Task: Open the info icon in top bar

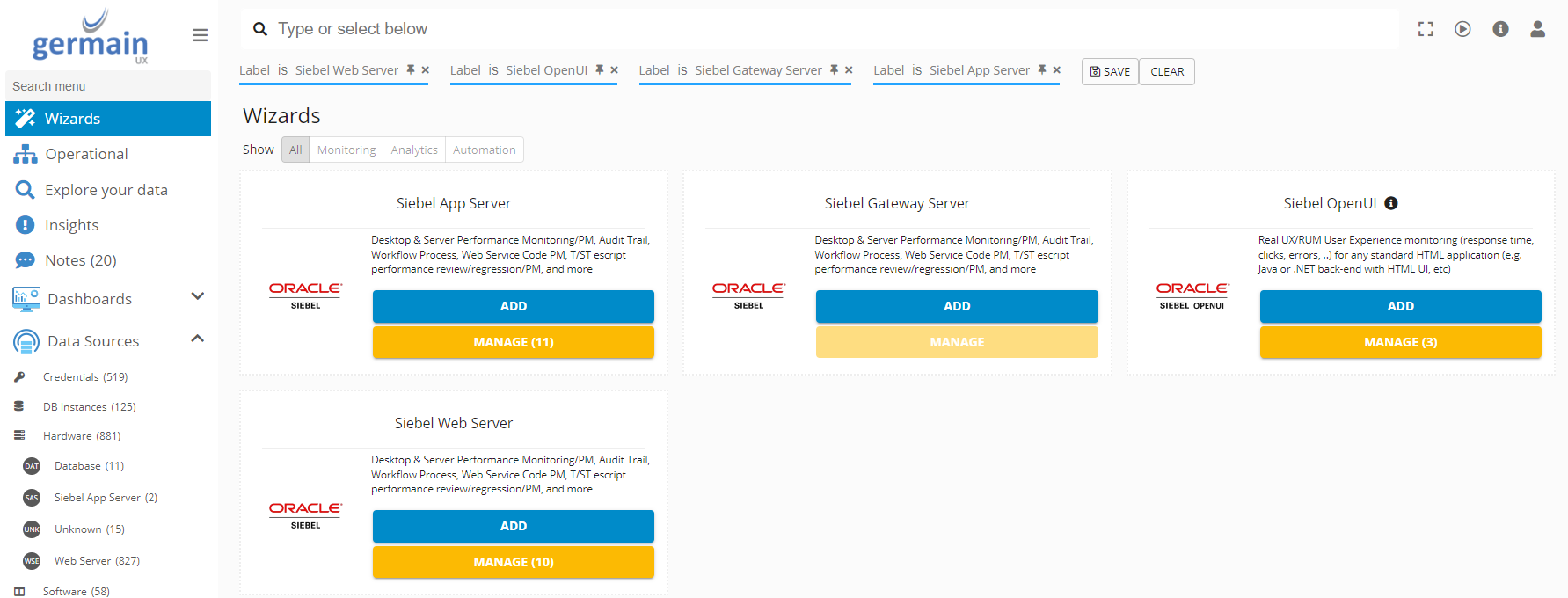Action: click(1500, 29)
